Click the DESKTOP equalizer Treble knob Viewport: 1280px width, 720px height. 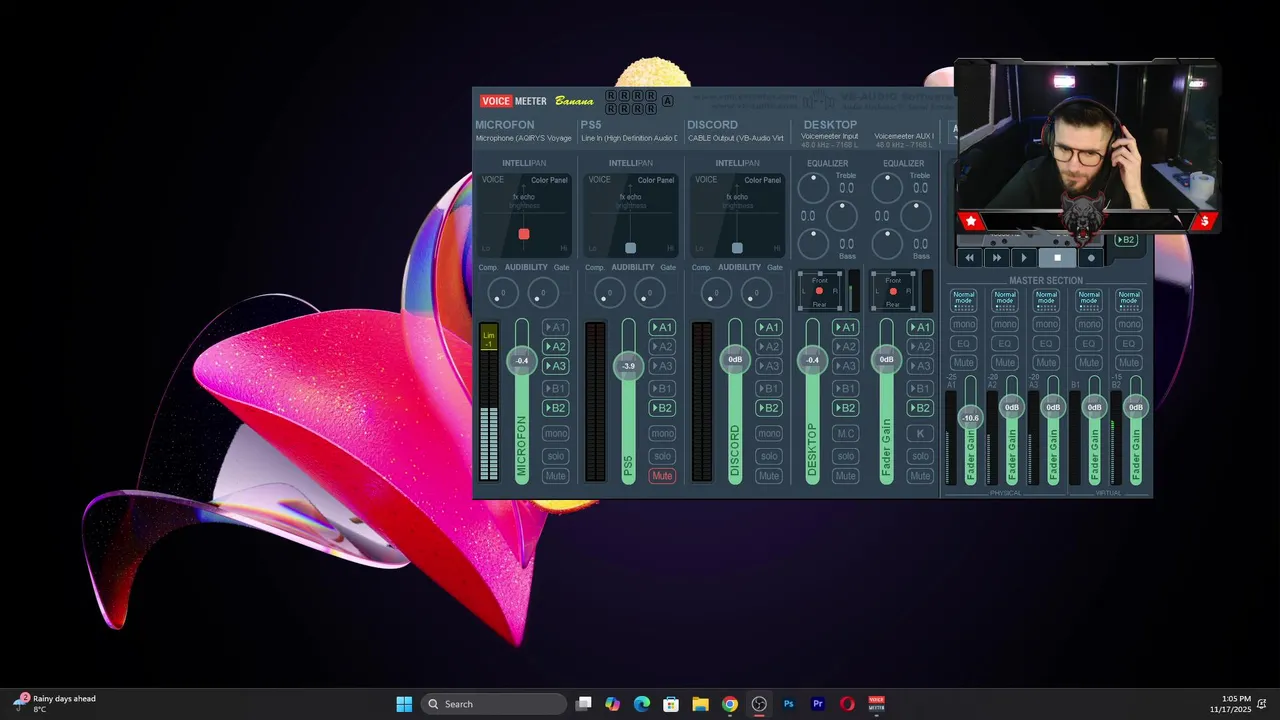pyautogui.click(x=813, y=187)
